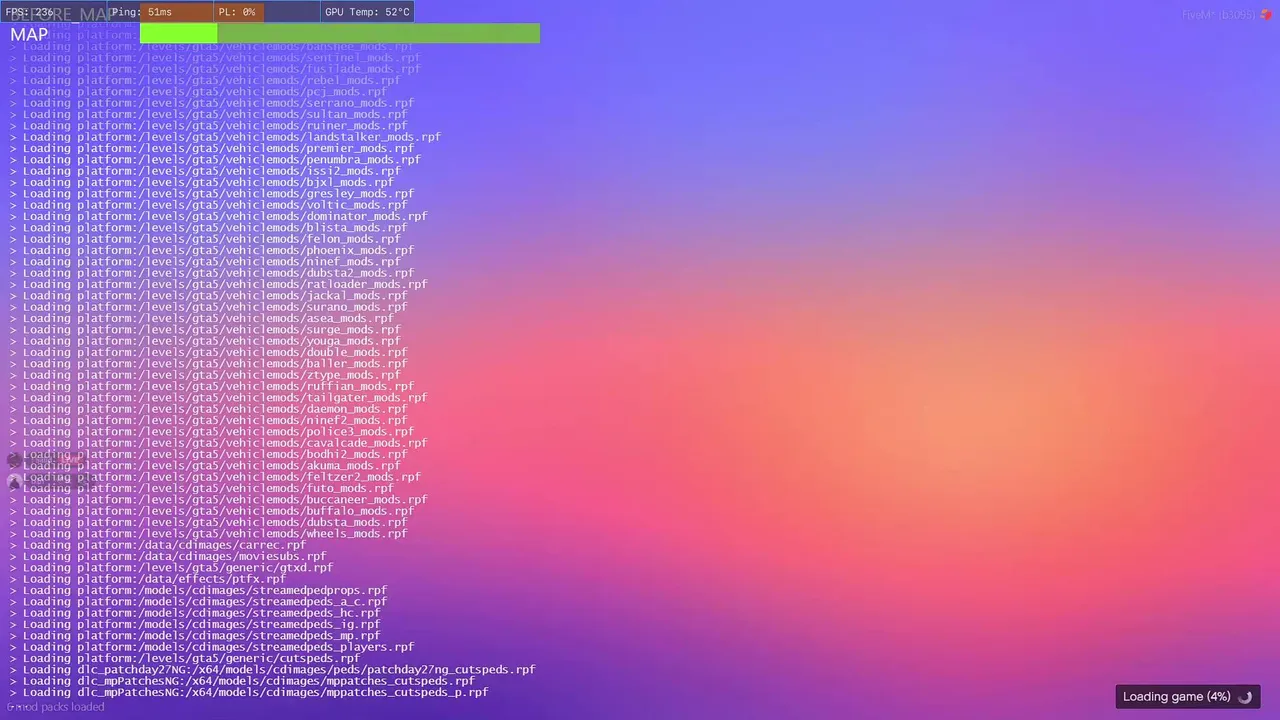
Task: Click the FiveM (b3095) build label
Action: 1219,15
